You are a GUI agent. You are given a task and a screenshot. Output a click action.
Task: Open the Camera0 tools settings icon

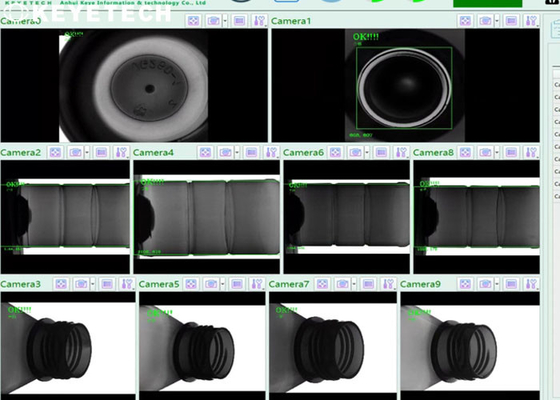[x=259, y=21]
